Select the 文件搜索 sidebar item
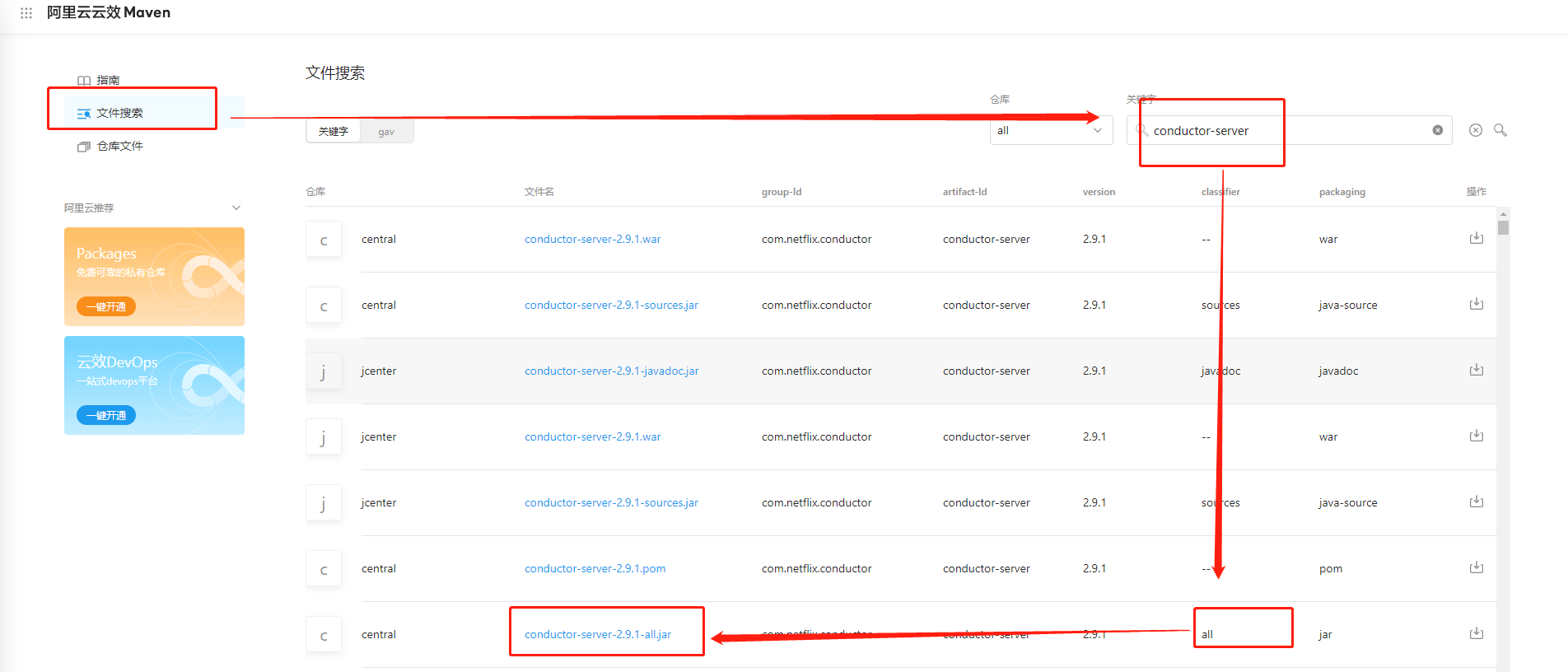Image resolution: width=1568 pixels, height=672 pixels. click(154, 113)
